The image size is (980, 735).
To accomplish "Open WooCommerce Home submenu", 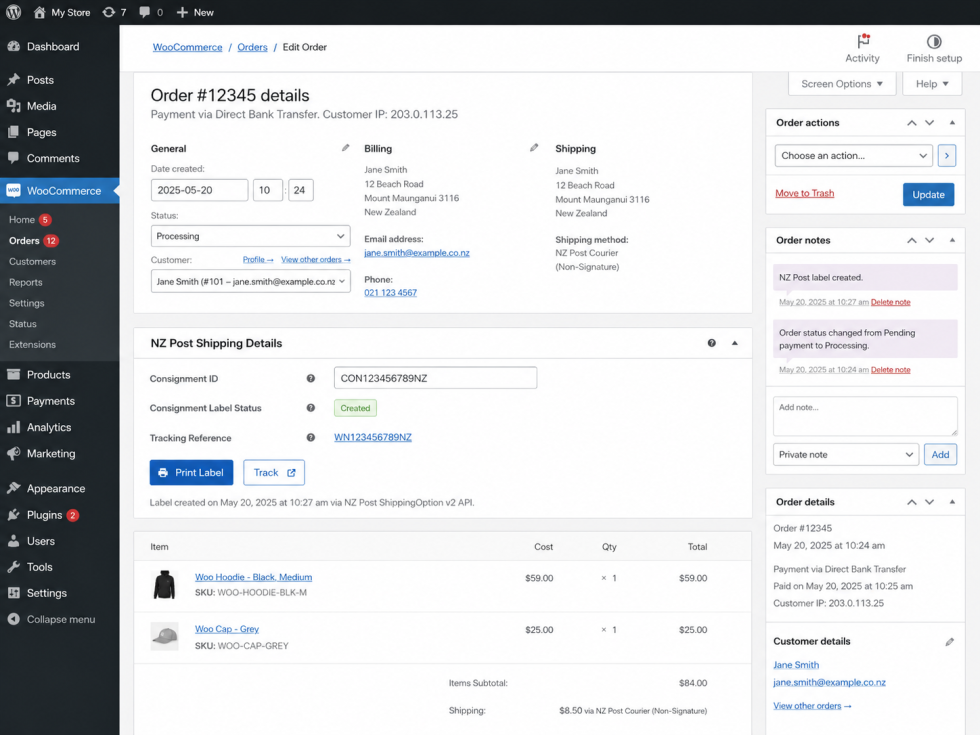I will pyautogui.click(x=22, y=219).
